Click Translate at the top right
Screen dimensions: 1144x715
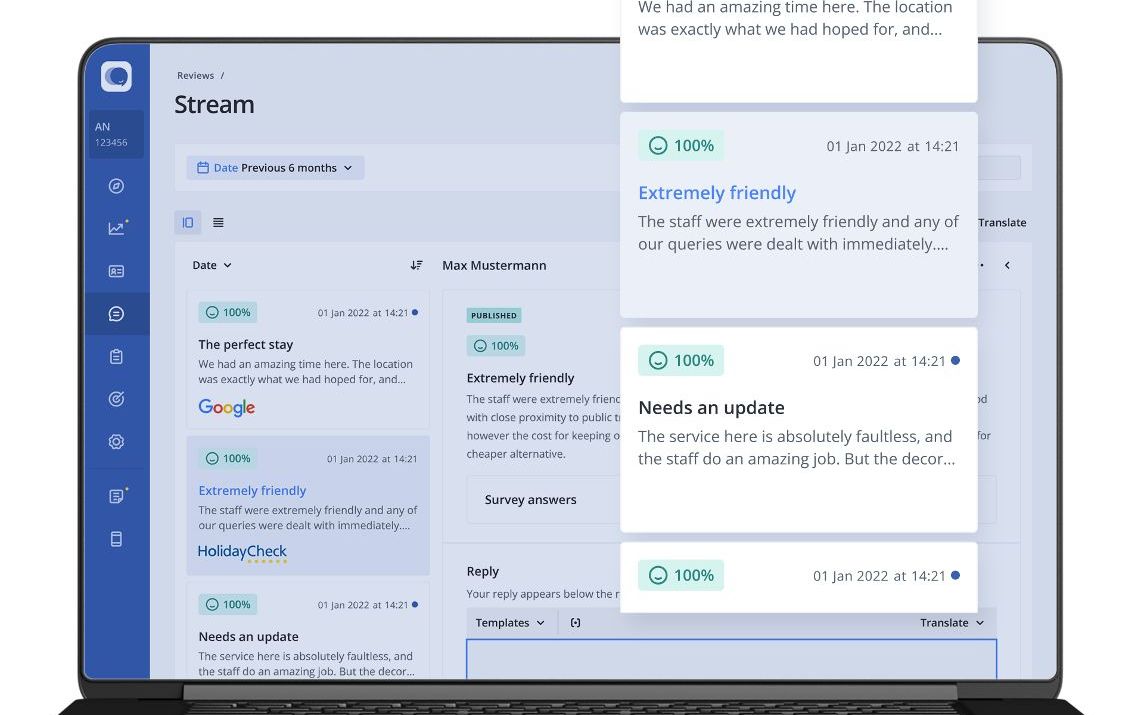click(1002, 223)
